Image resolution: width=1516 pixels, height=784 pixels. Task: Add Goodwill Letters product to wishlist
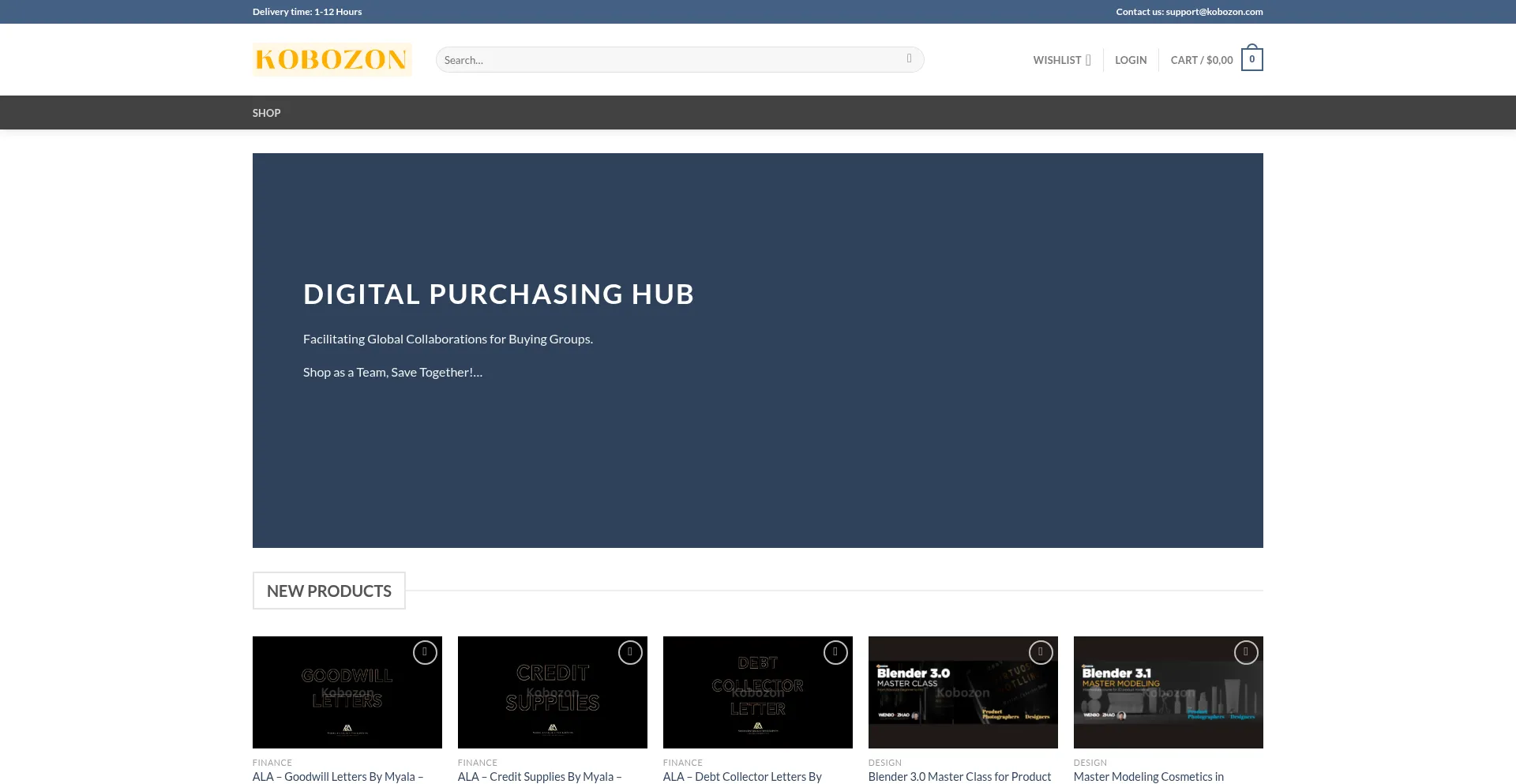pos(425,653)
